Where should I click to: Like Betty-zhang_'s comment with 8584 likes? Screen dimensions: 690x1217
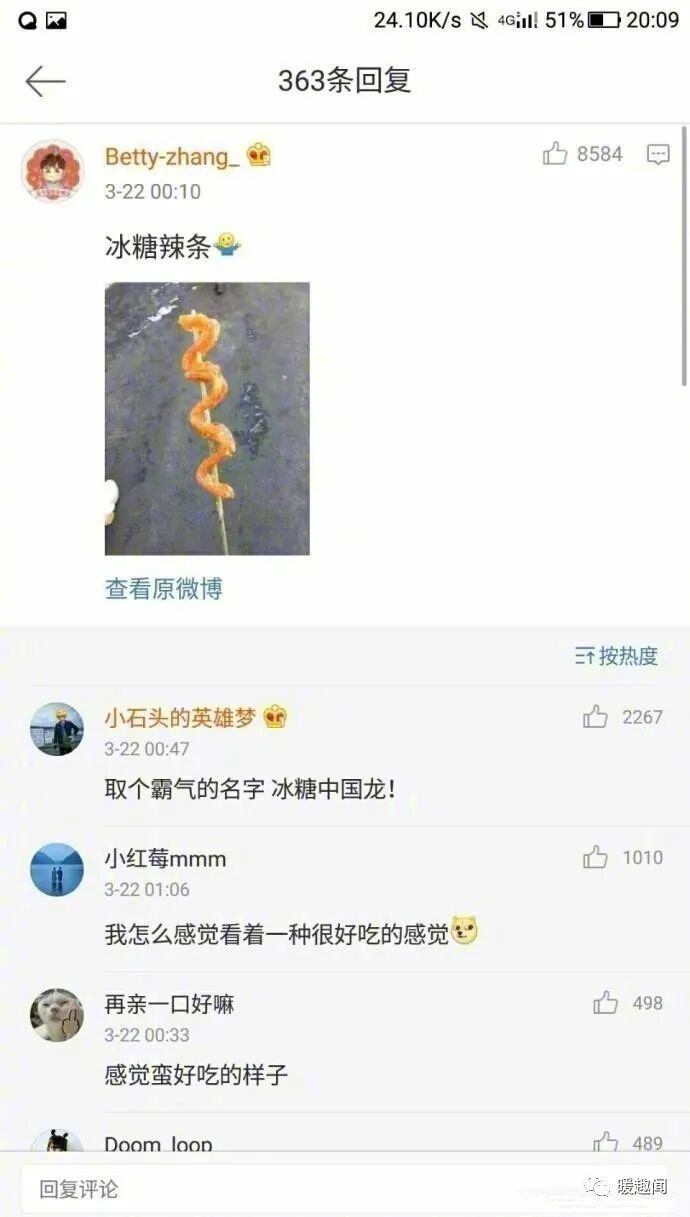click(555, 153)
